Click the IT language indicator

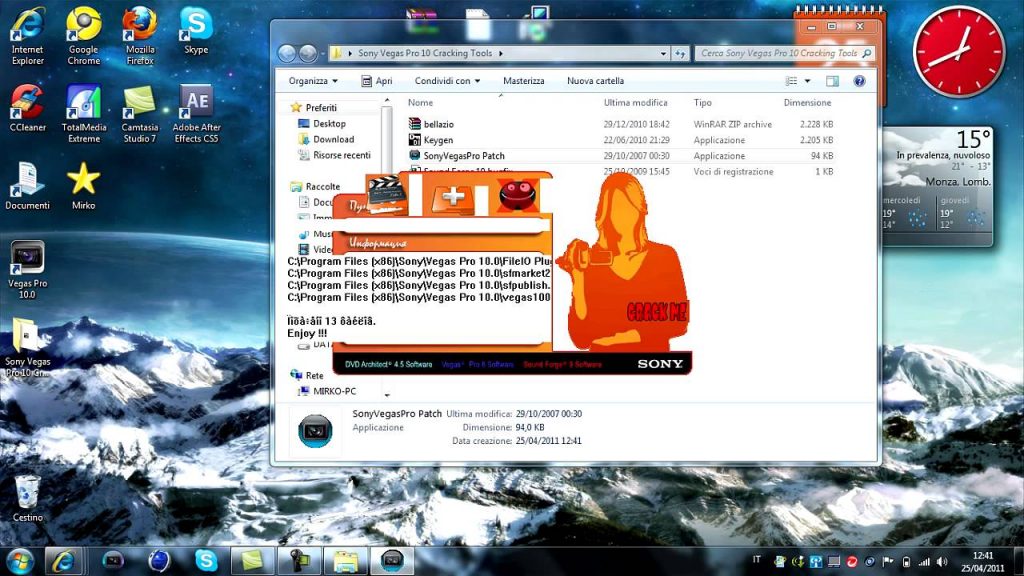pyautogui.click(x=757, y=560)
